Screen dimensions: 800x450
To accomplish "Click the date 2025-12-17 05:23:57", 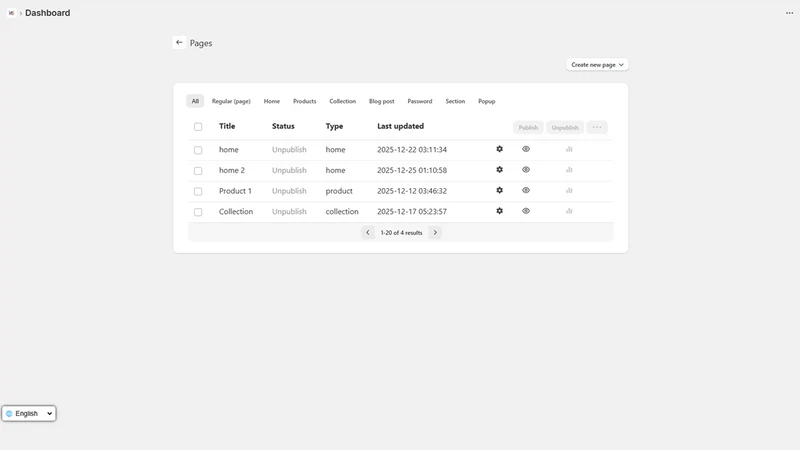I will (x=412, y=211).
